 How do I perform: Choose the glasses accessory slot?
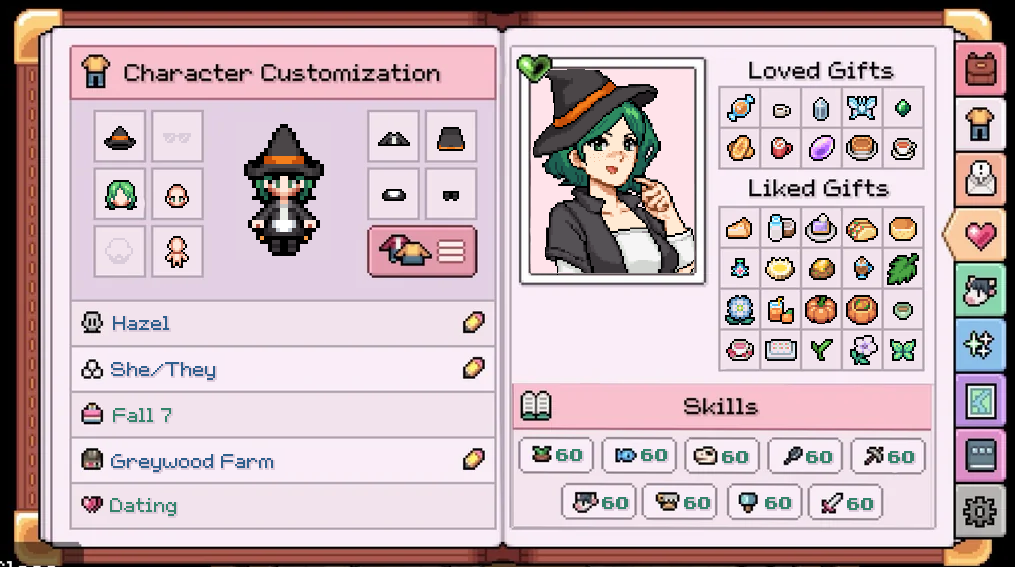[177, 137]
